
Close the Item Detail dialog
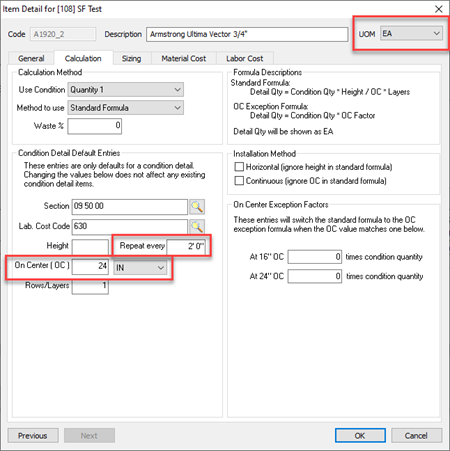[x=439, y=9]
